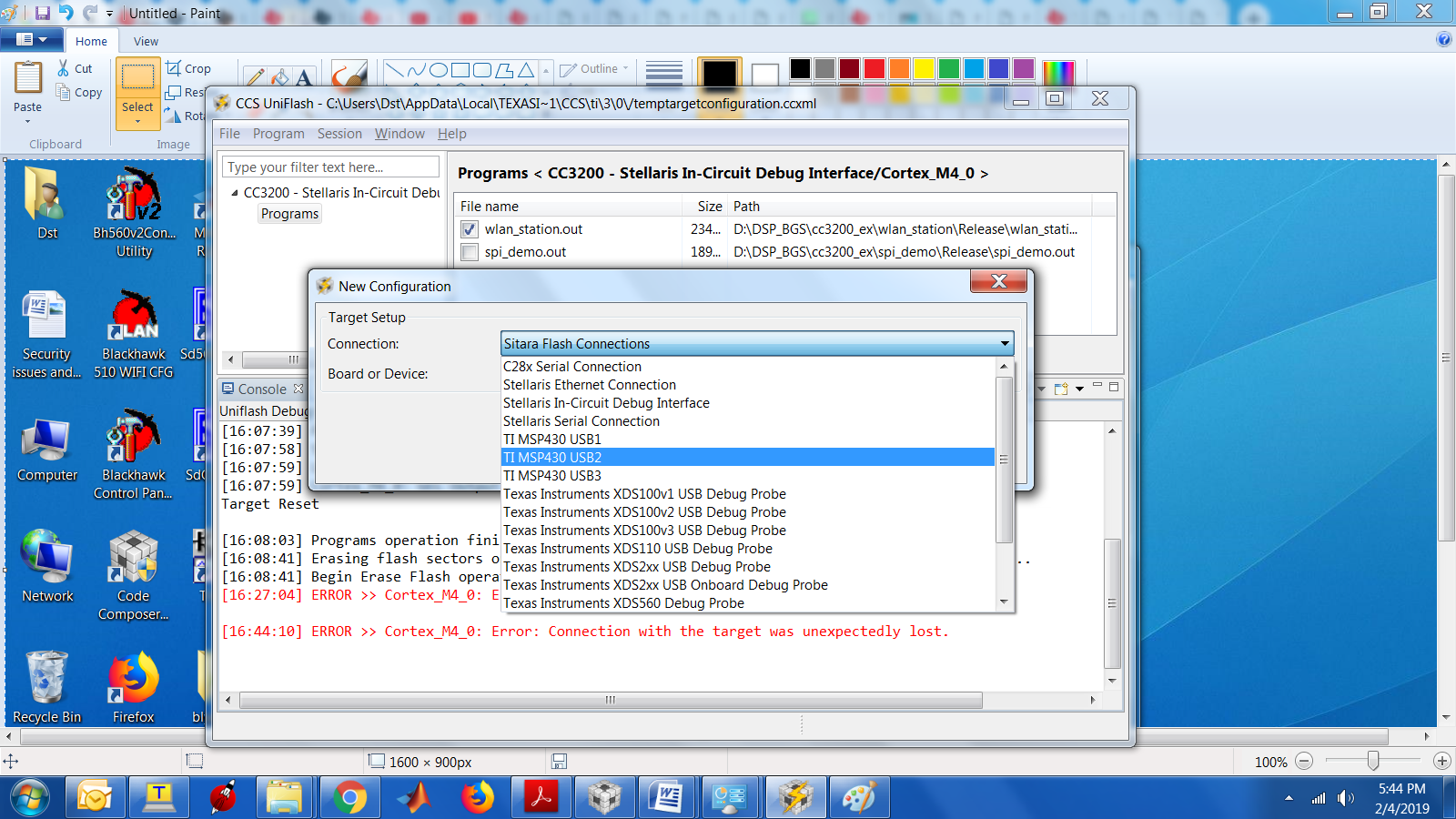This screenshot has width=1456, height=819.
Task: Open the dropdown arrow beside Open Console
Action: coord(1080,389)
